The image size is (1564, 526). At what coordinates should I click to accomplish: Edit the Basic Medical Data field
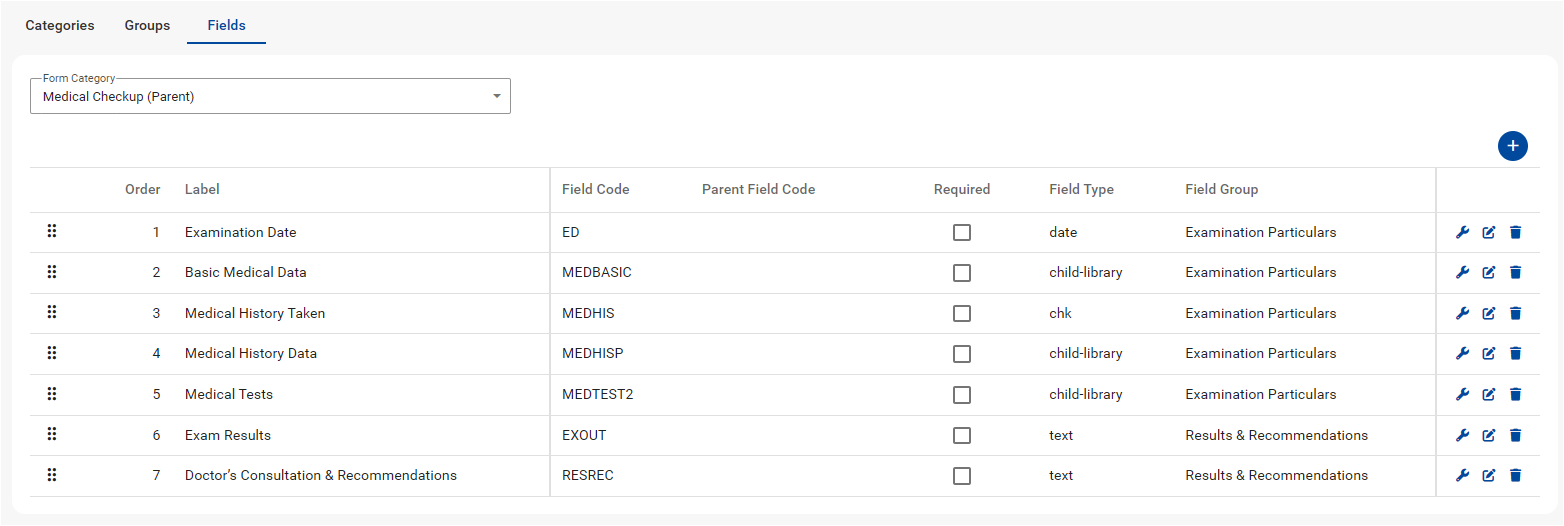point(1488,272)
